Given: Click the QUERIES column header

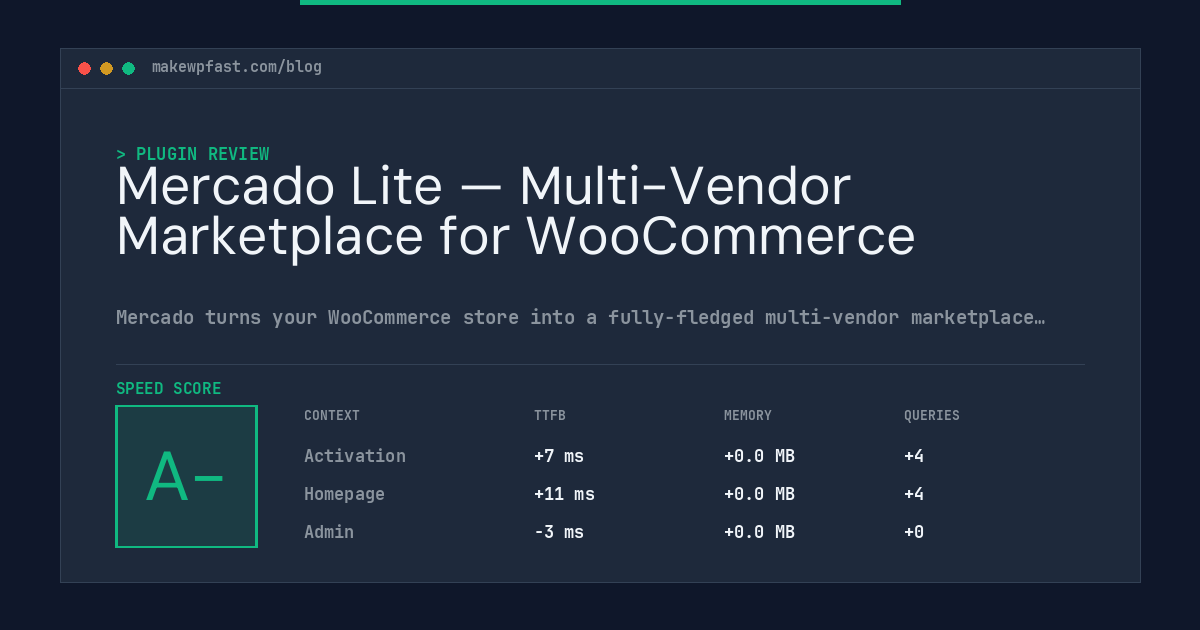Looking at the screenshot, I should pos(932,416).
